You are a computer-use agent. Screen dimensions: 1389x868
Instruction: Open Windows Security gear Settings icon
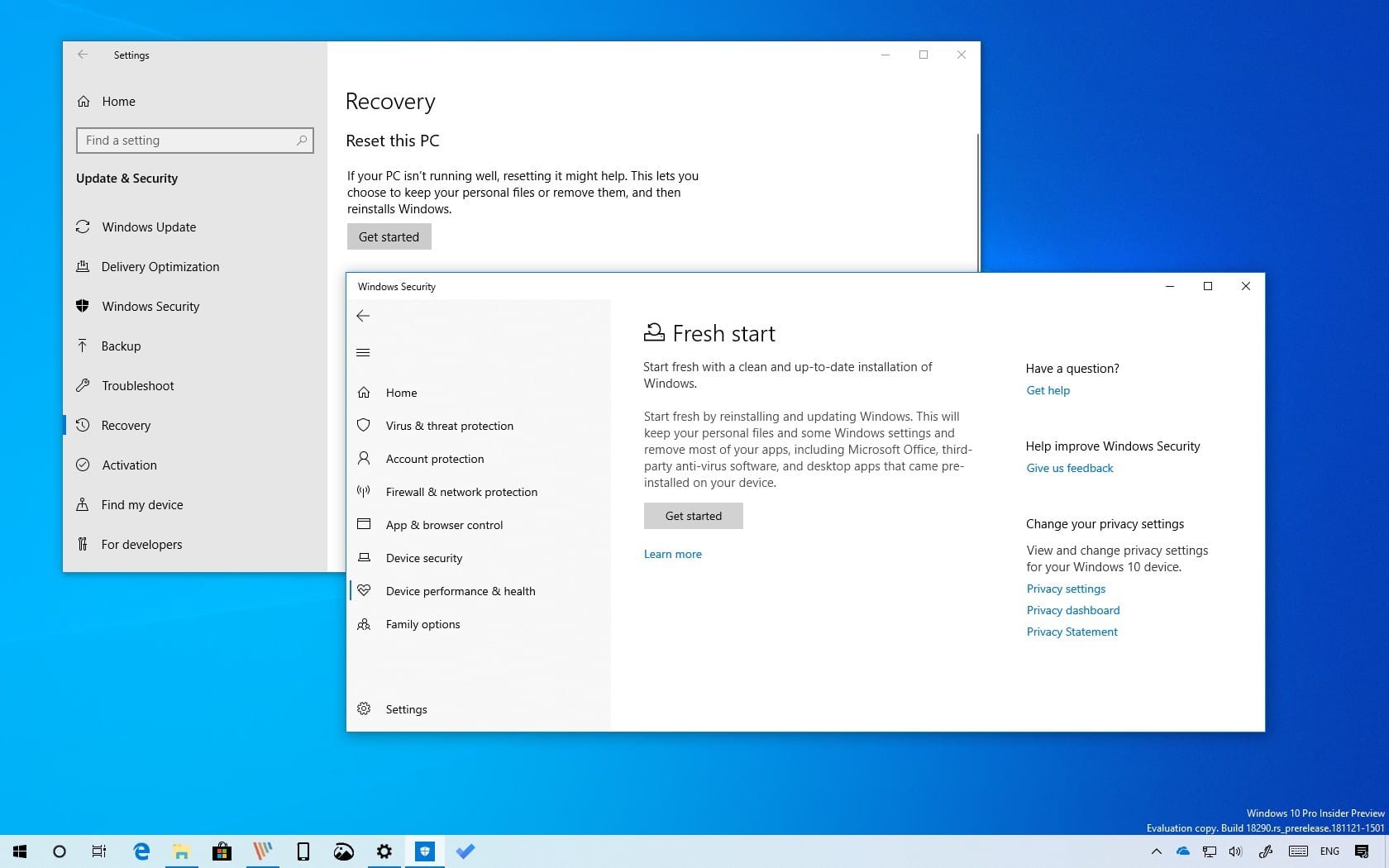pos(364,709)
